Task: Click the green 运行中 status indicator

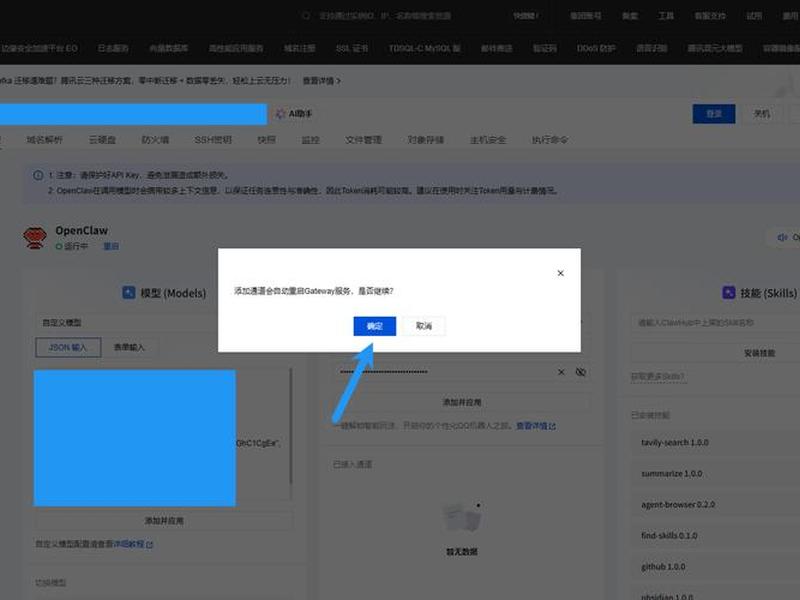Action: (71, 246)
